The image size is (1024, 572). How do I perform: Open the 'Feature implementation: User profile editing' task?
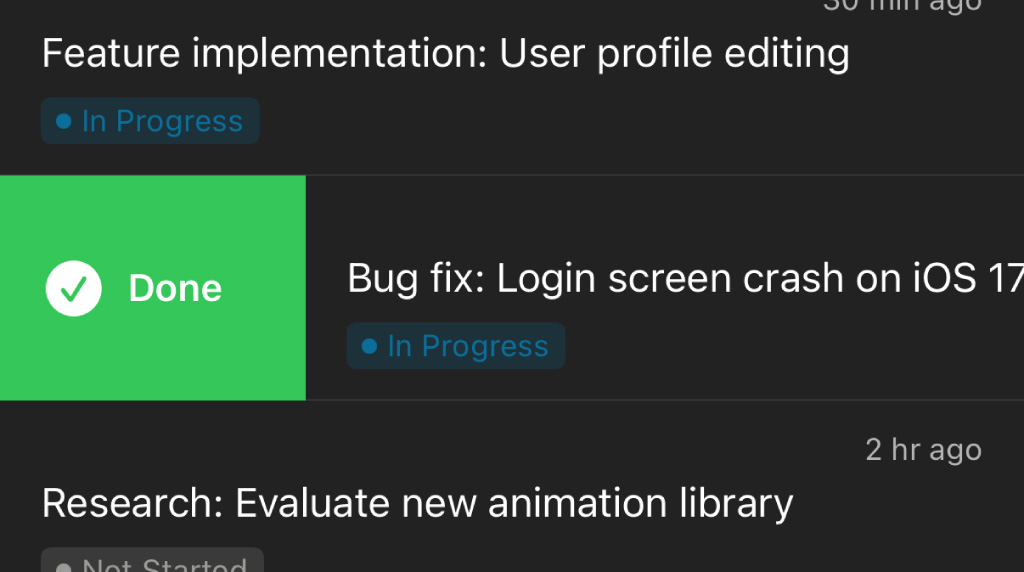click(x=445, y=54)
